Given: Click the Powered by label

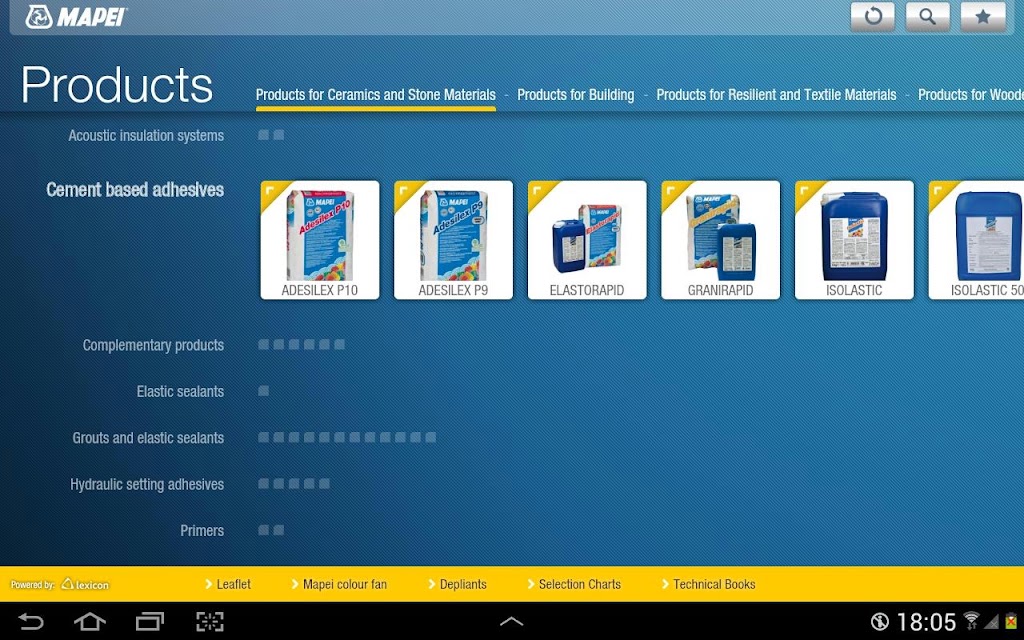Looking at the screenshot, I should 33,584.
